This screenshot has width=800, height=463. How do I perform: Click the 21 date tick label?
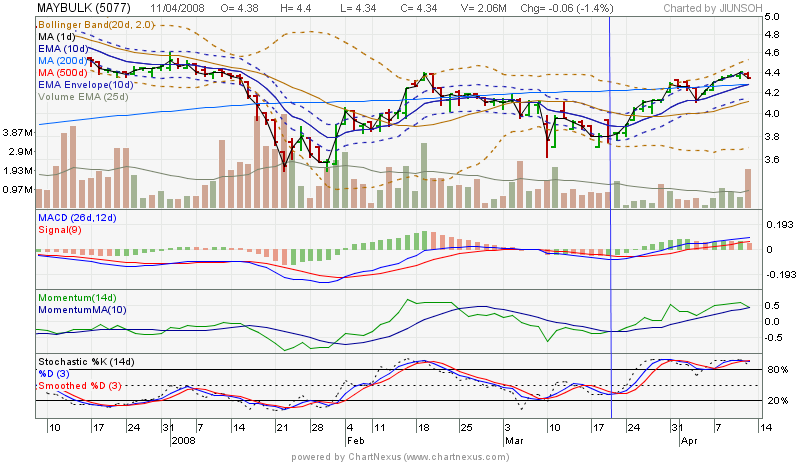click(282, 428)
